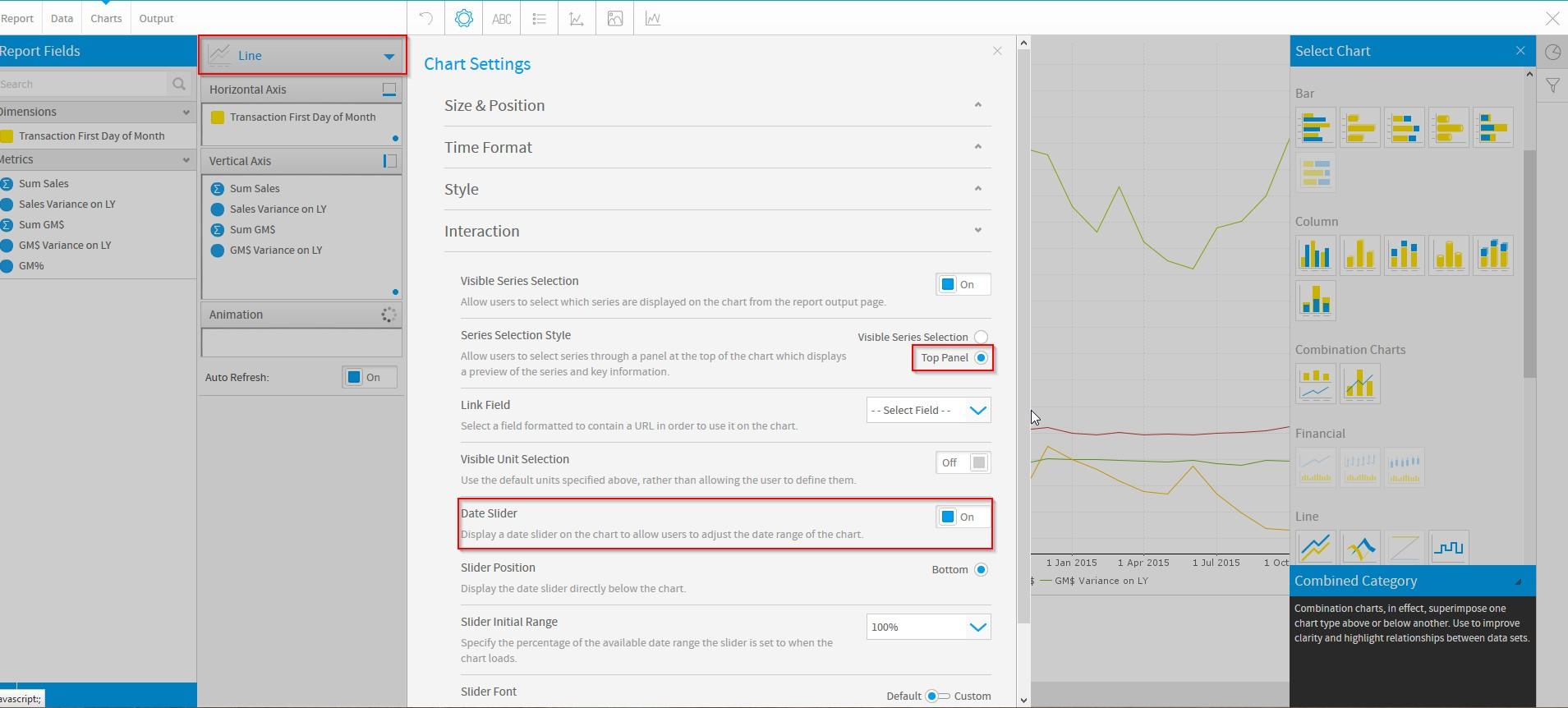
Task: Select GM% metric field
Action: [31, 265]
